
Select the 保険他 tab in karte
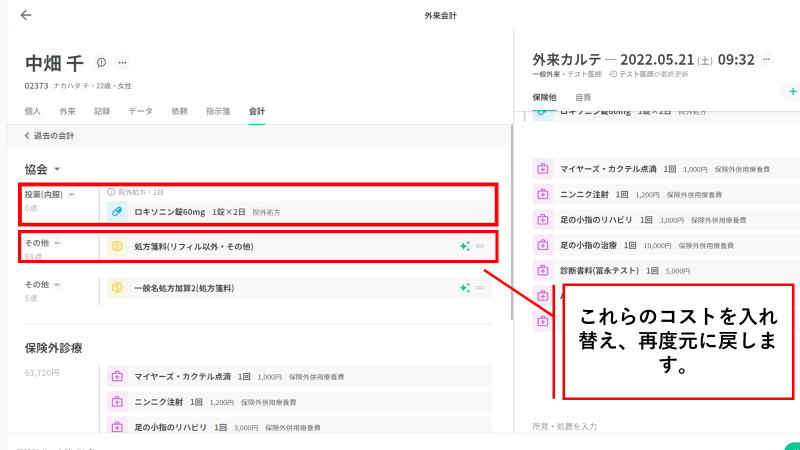coord(544,97)
